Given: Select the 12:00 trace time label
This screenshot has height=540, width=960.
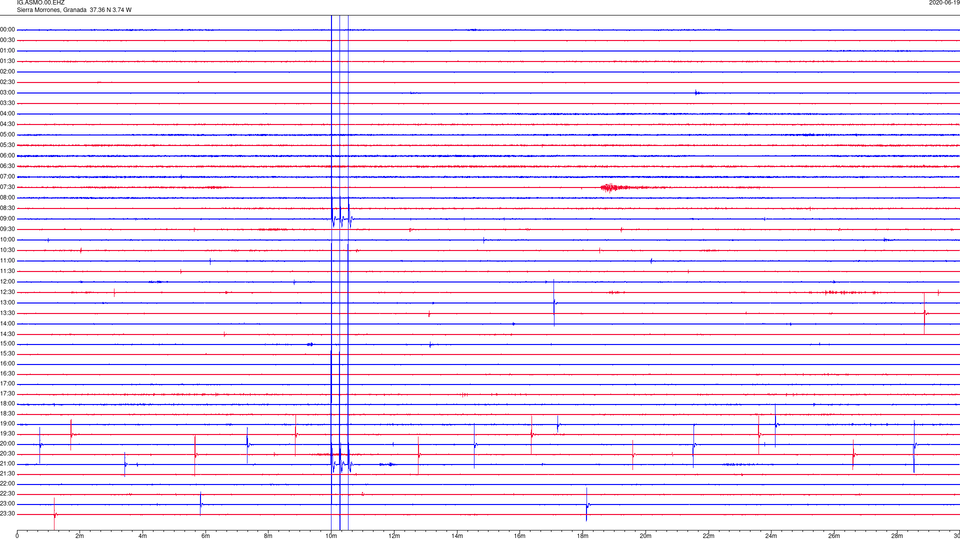Looking at the screenshot, I should click(7, 282).
